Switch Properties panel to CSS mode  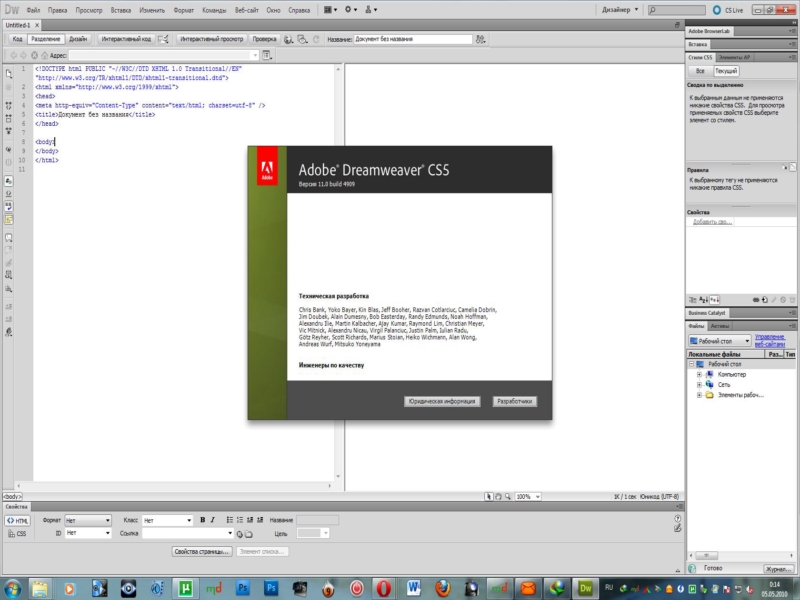pos(17,534)
